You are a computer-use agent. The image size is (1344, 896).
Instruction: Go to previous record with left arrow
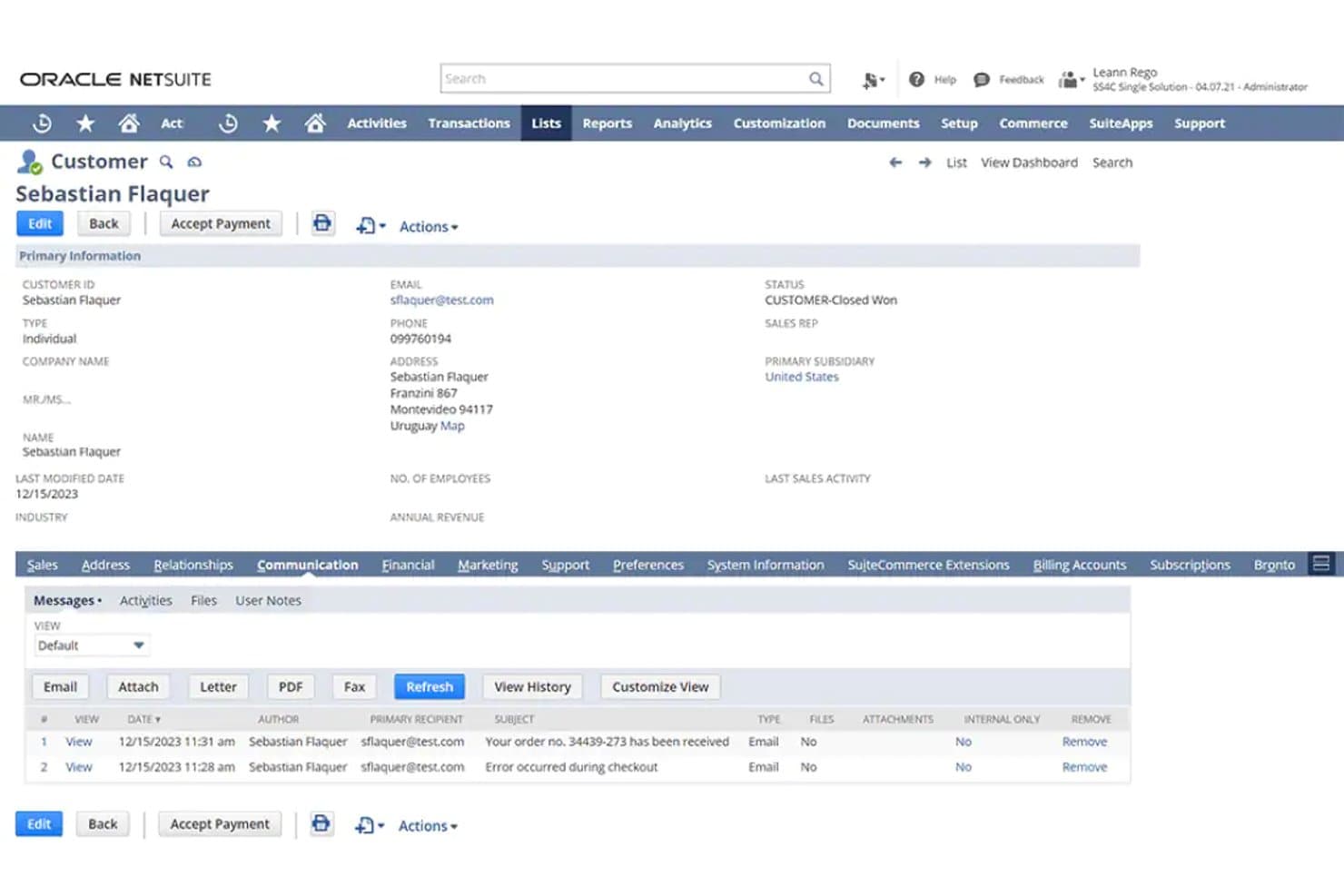click(x=895, y=162)
